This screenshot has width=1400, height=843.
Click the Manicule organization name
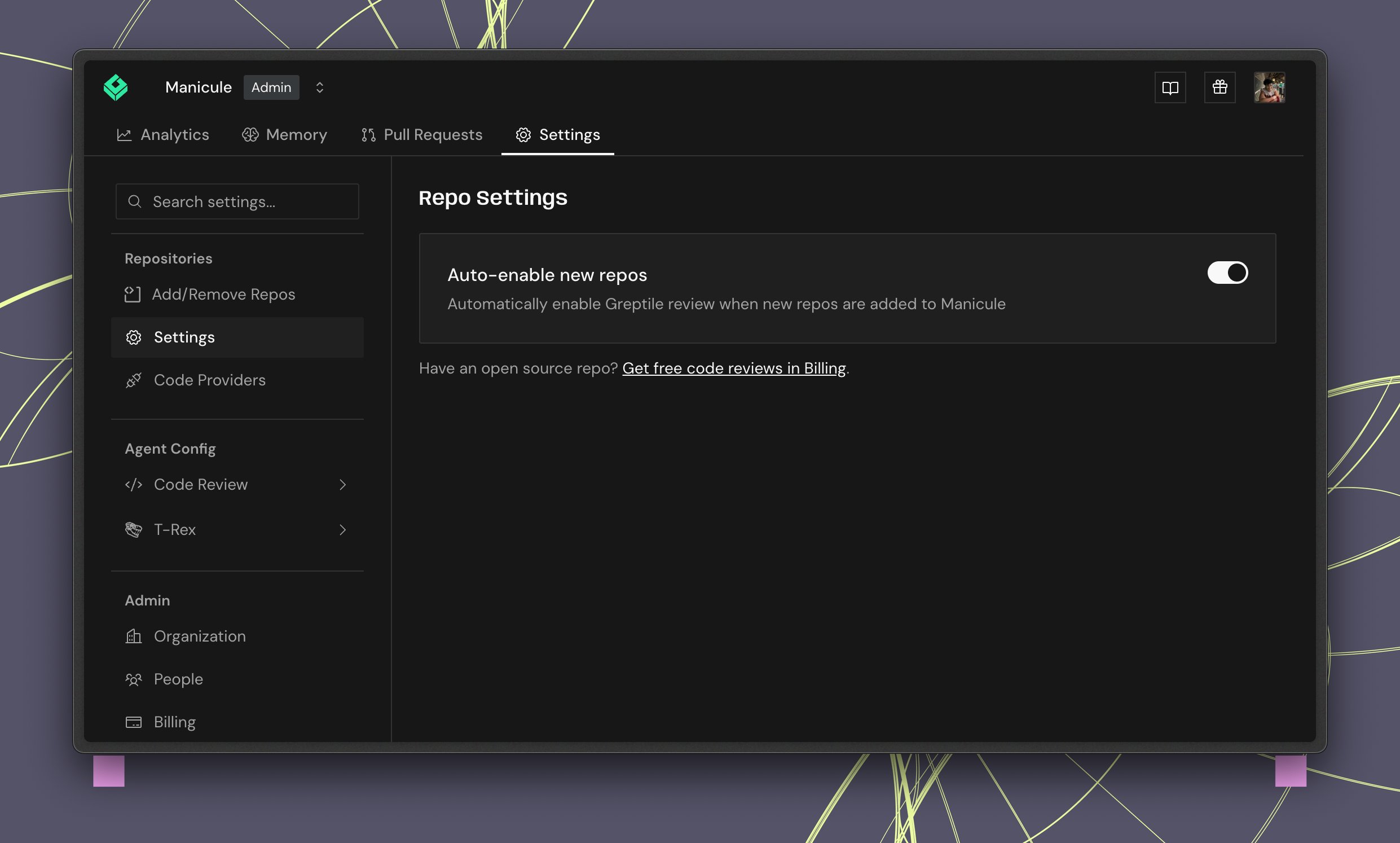[x=198, y=87]
